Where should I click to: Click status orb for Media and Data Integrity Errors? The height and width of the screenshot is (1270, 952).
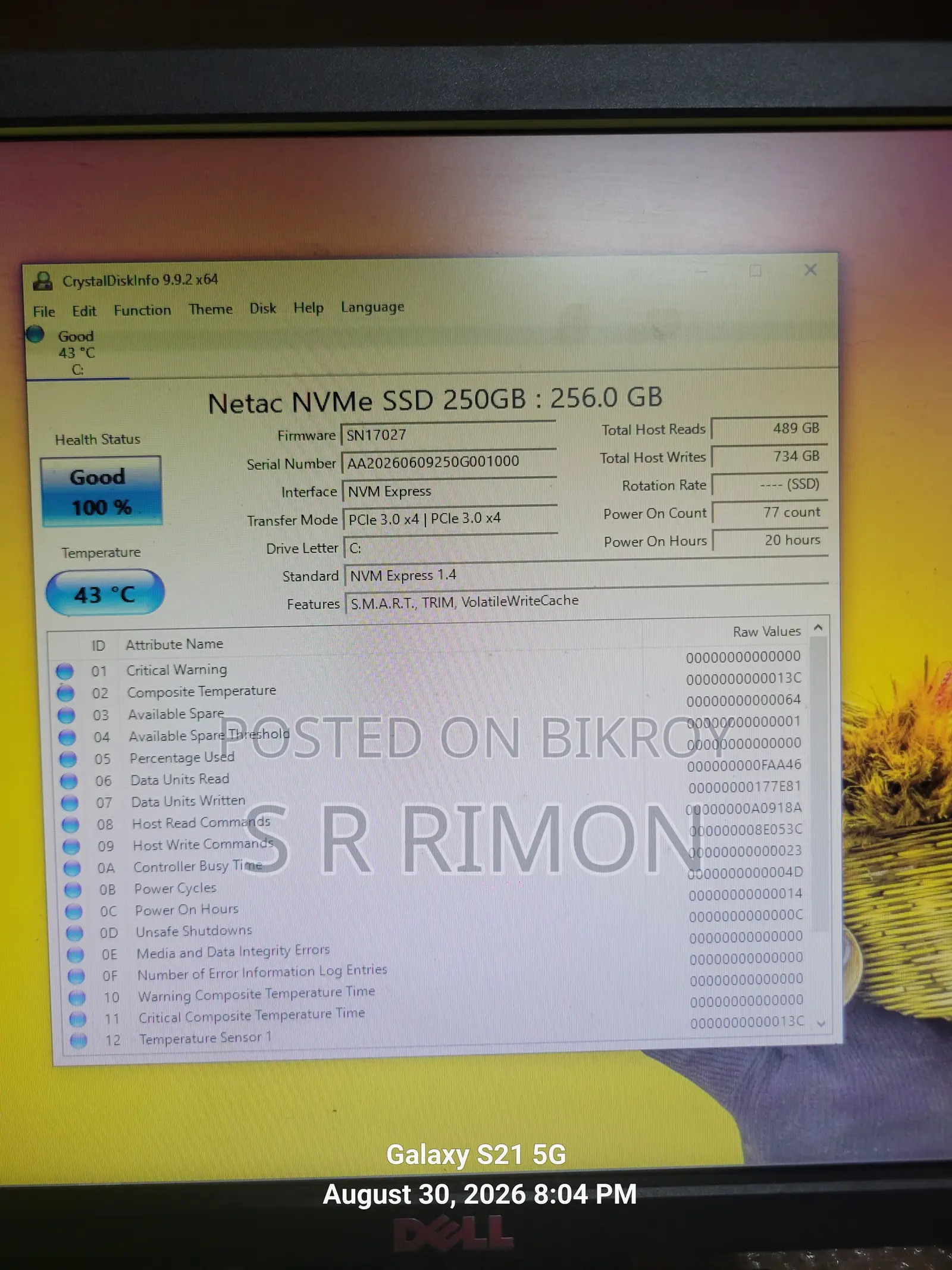coord(76,955)
